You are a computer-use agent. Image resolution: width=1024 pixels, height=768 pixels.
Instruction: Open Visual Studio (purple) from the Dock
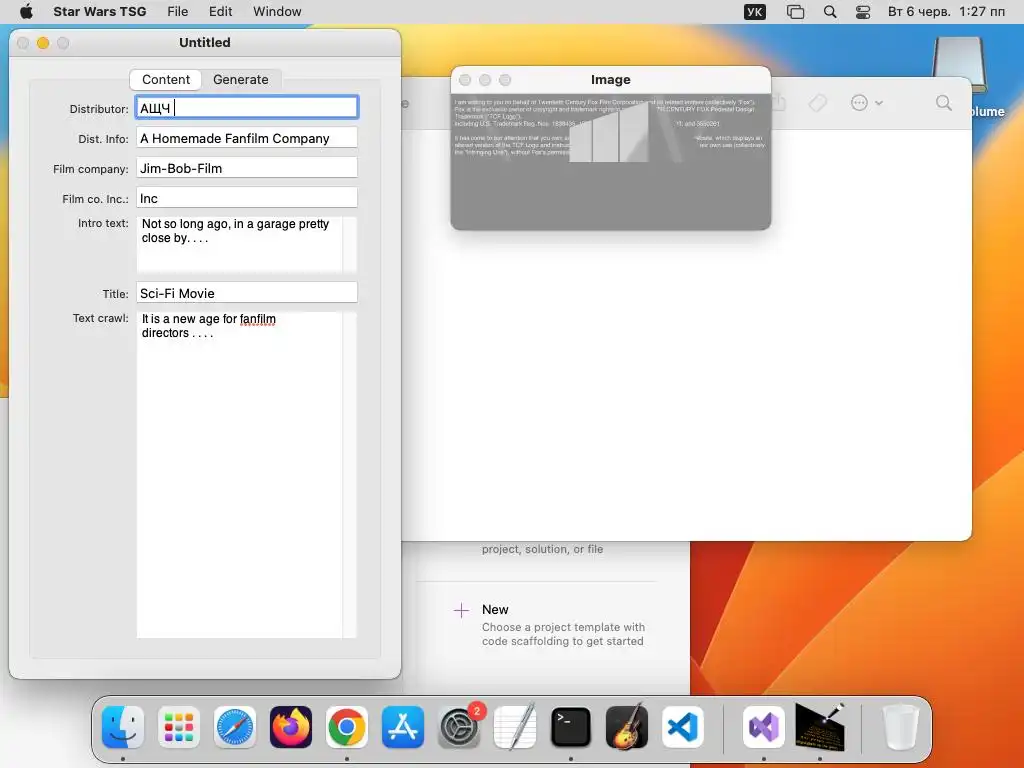click(x=763, y=727)
